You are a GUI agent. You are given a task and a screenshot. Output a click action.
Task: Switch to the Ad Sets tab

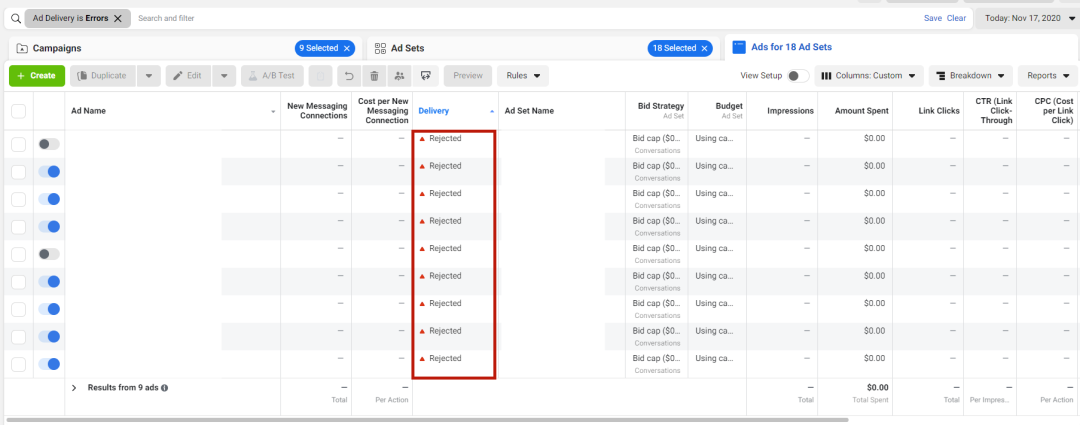409,48
